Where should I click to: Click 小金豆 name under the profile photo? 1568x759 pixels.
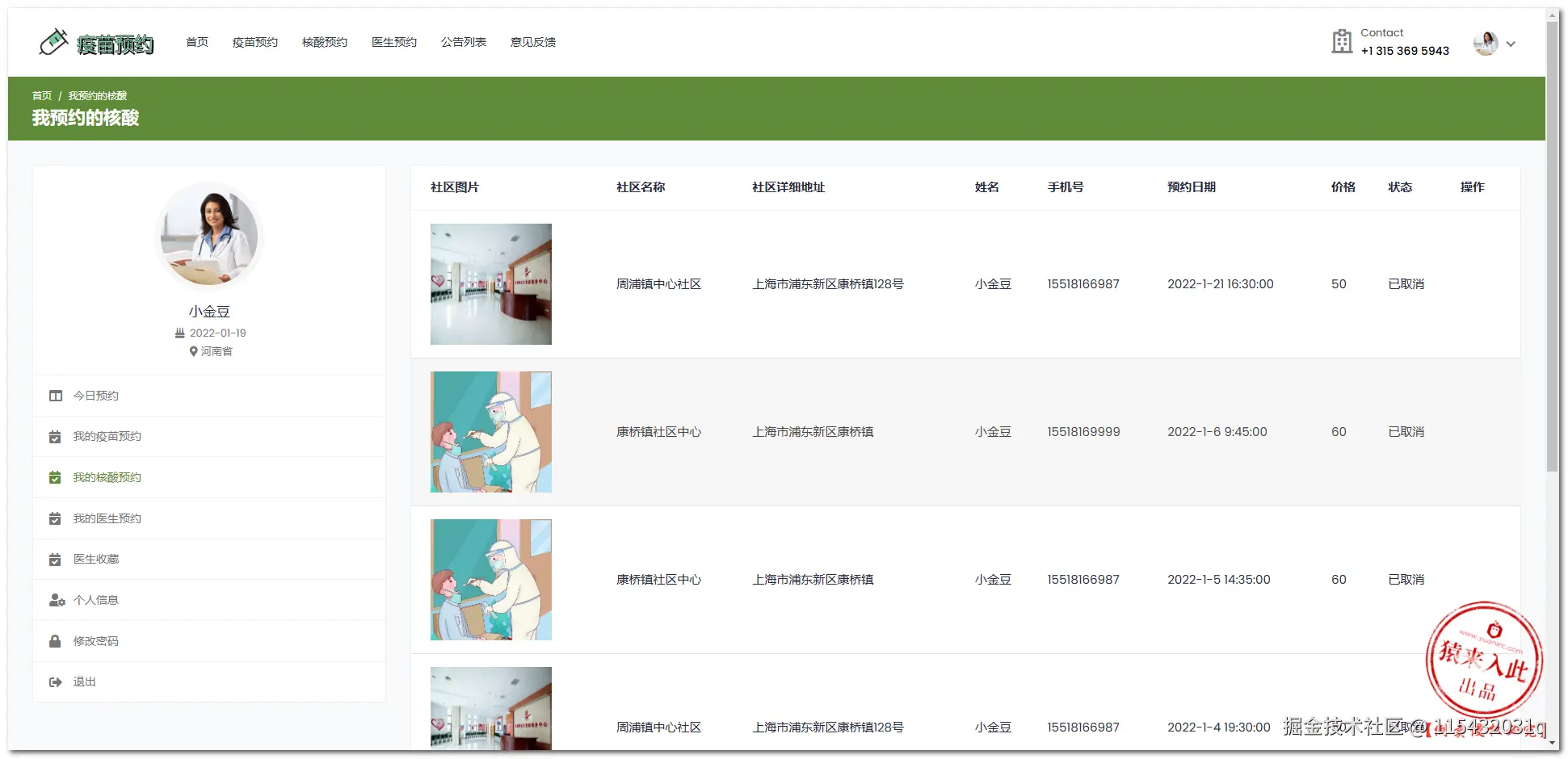pos(209,312)
